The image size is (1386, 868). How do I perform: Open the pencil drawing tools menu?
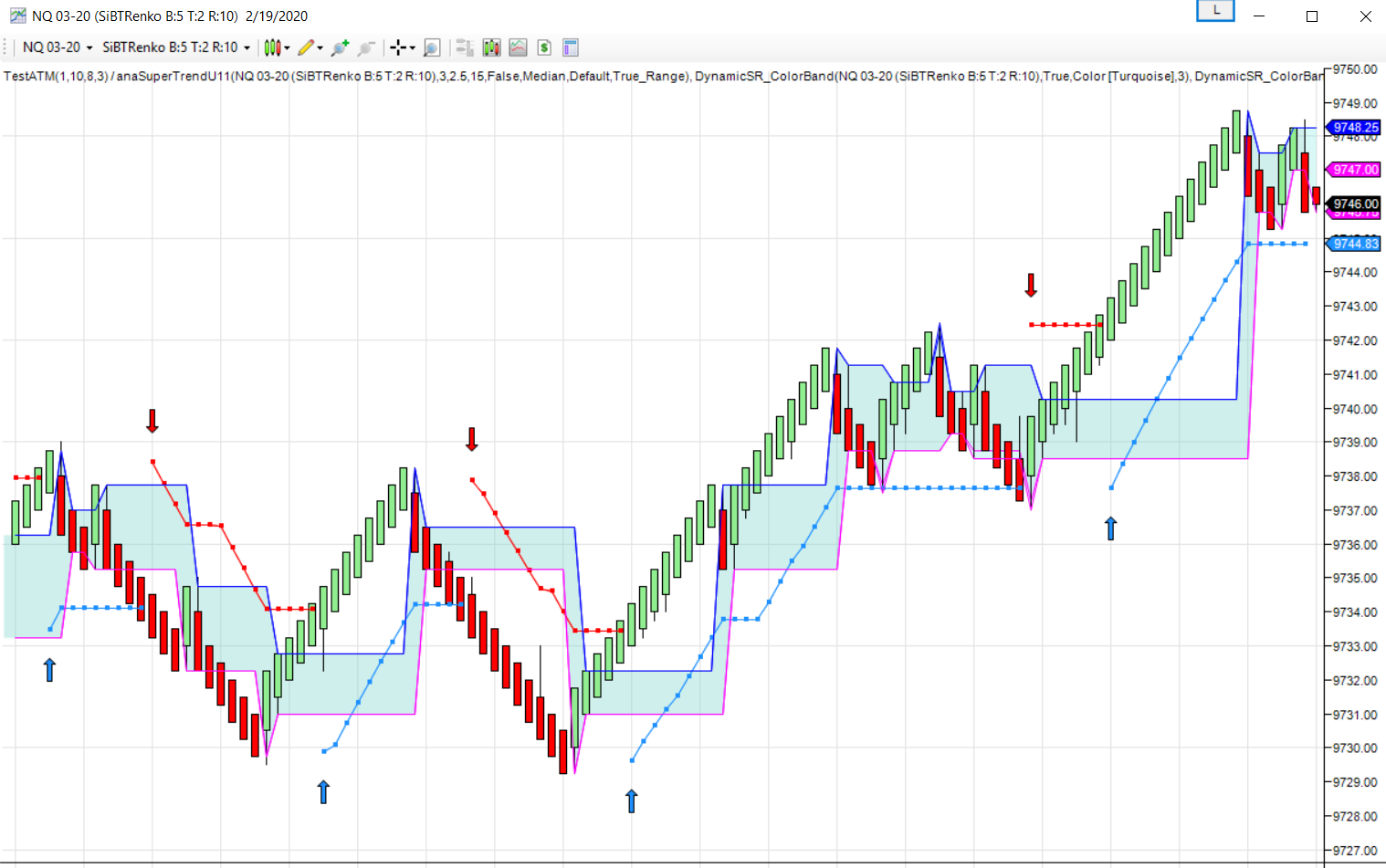click(310, 47)
